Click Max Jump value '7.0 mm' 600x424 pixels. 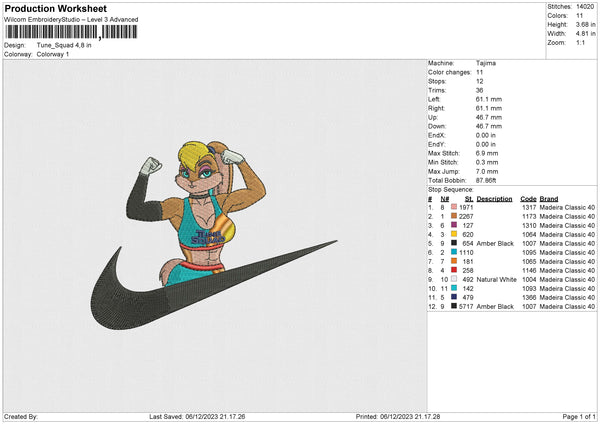click(487, 171)
